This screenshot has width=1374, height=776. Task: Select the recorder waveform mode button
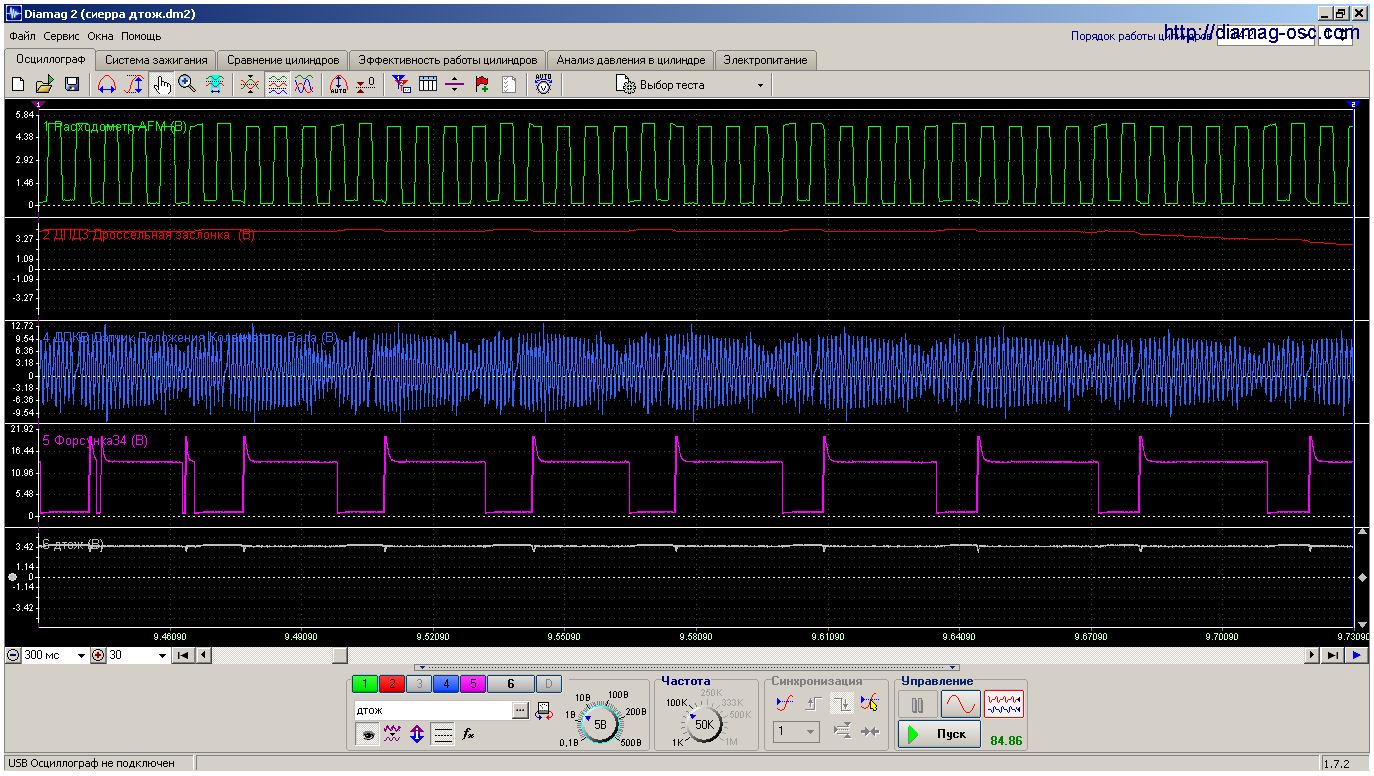coord(1003,704)
